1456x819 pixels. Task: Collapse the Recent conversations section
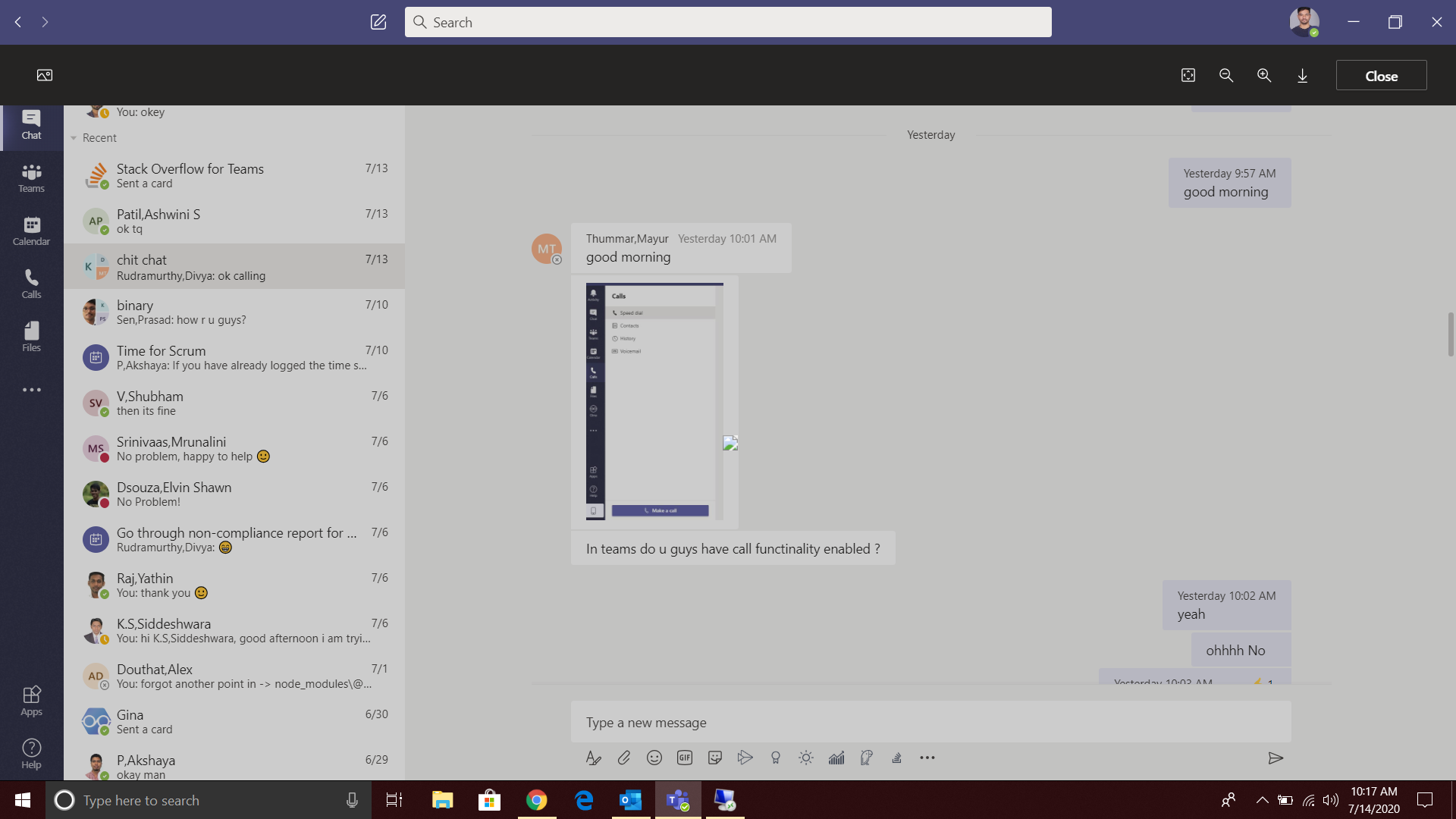pyautogui.click(x=74, y=137)
